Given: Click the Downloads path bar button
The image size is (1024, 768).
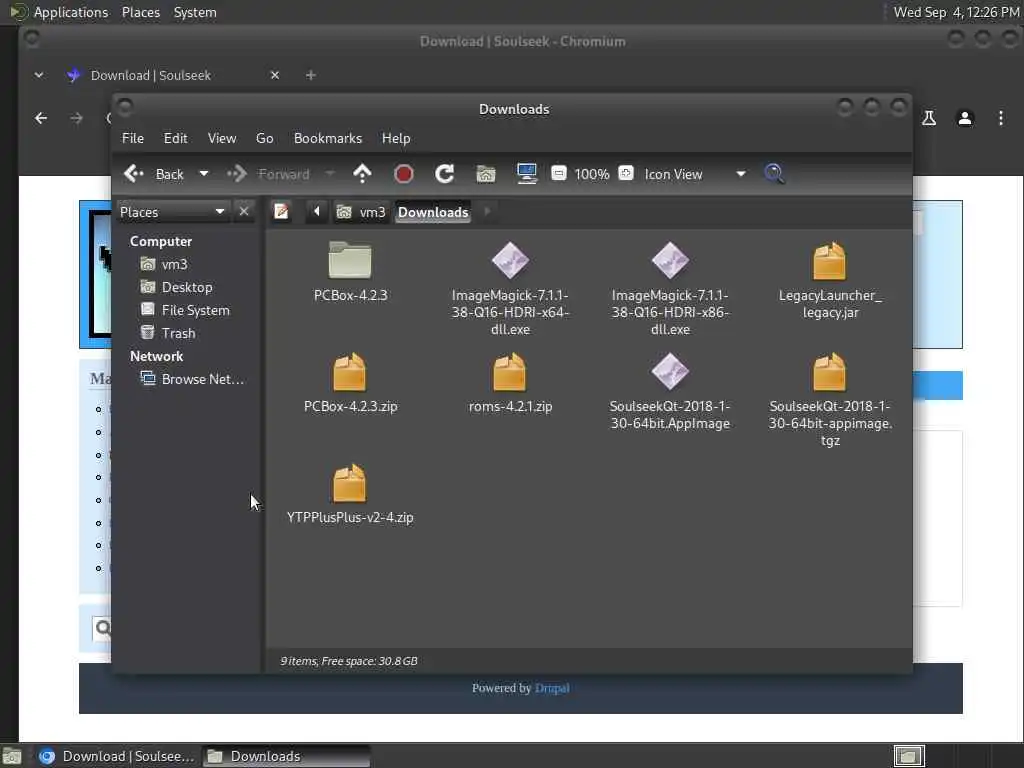Looking at the screenshot, I should pos(433,212).
